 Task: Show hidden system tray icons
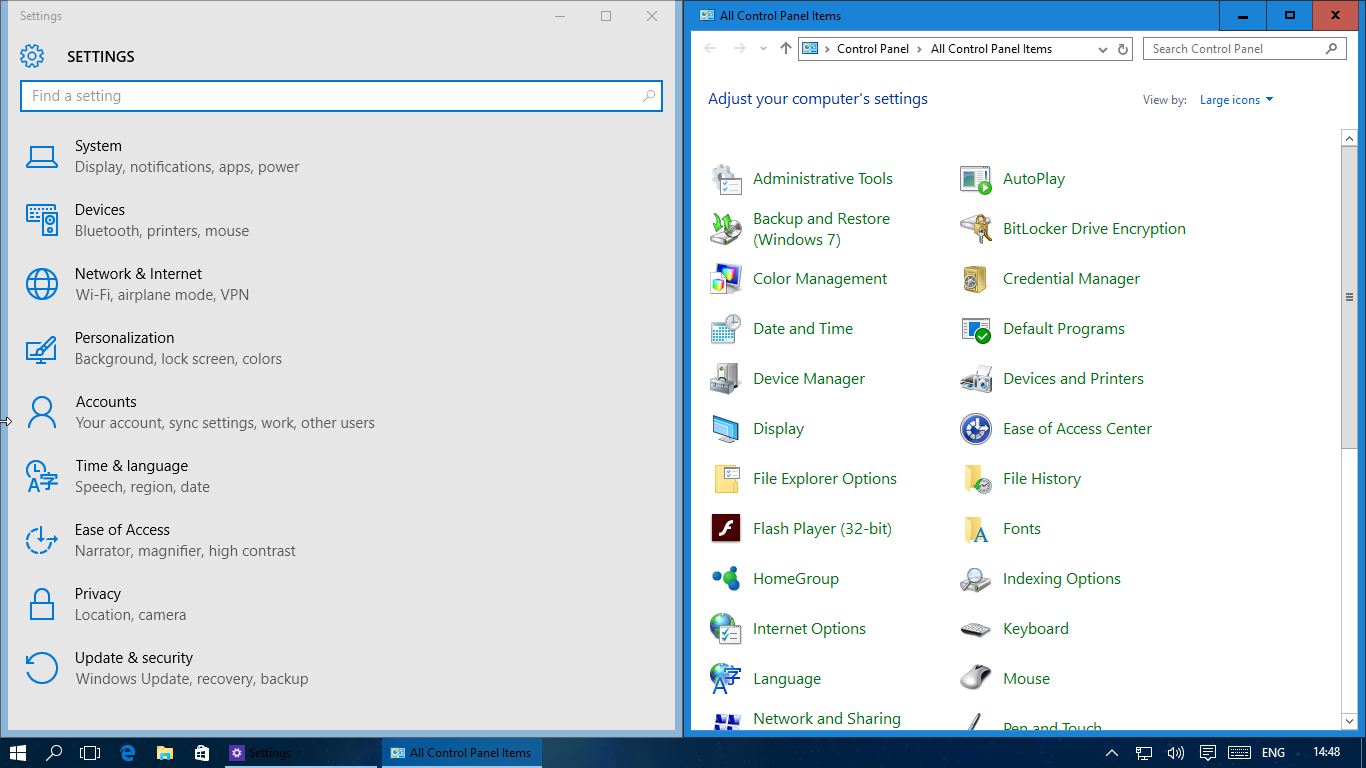pyautogui.click(x=1112, y=753)
